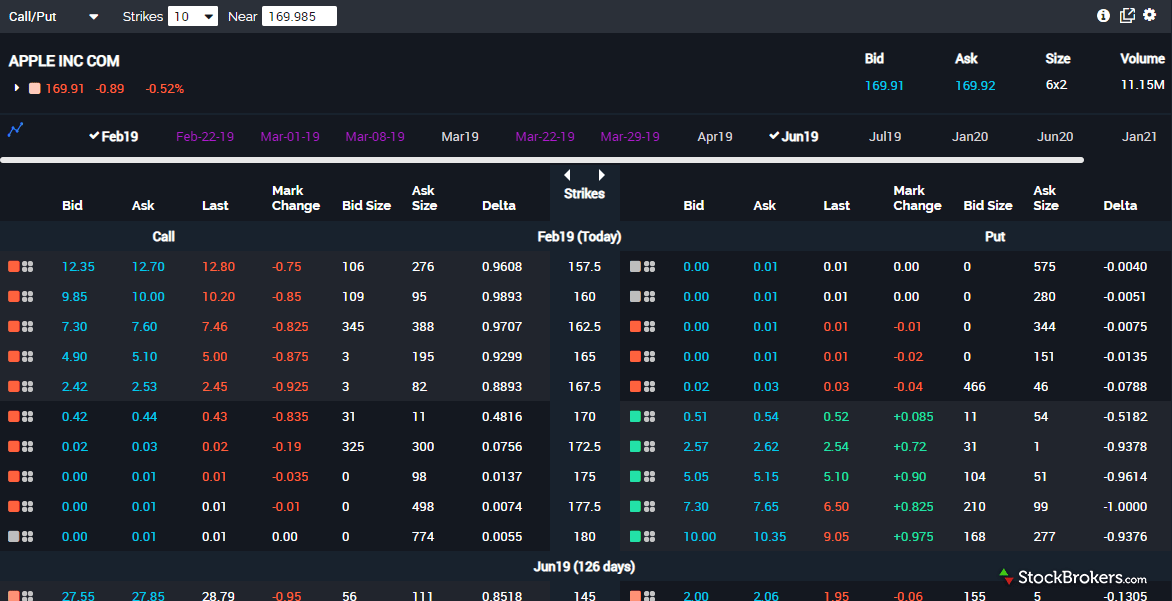Select the Jan21 expiration

coord(1139,137)
